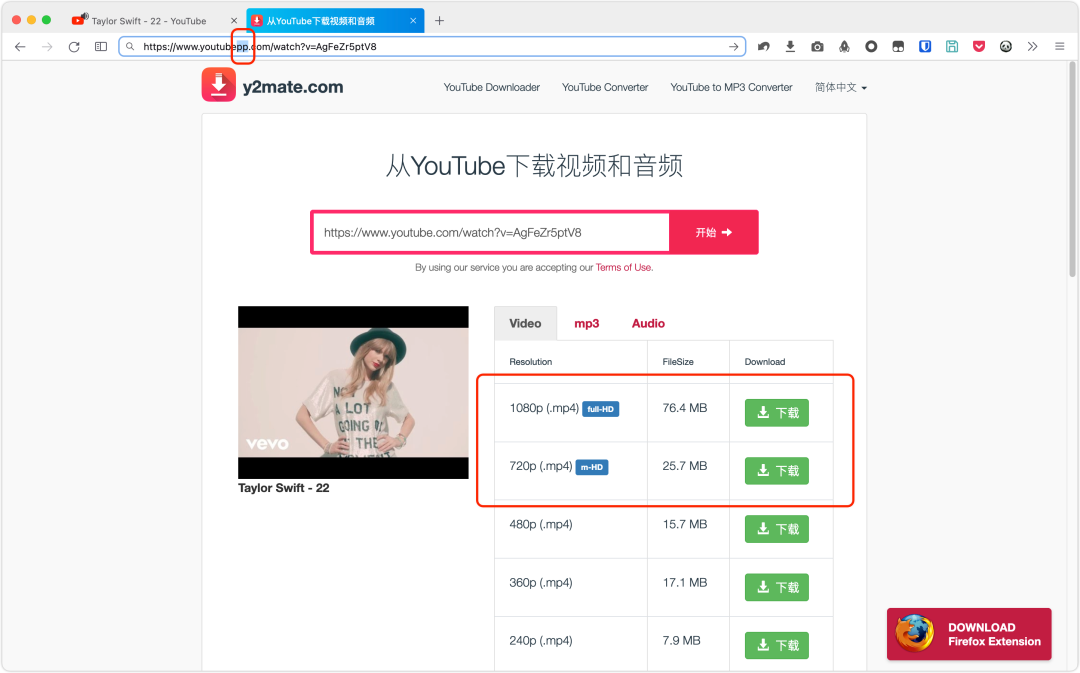Open the Terms of Use link

(623, 267)
